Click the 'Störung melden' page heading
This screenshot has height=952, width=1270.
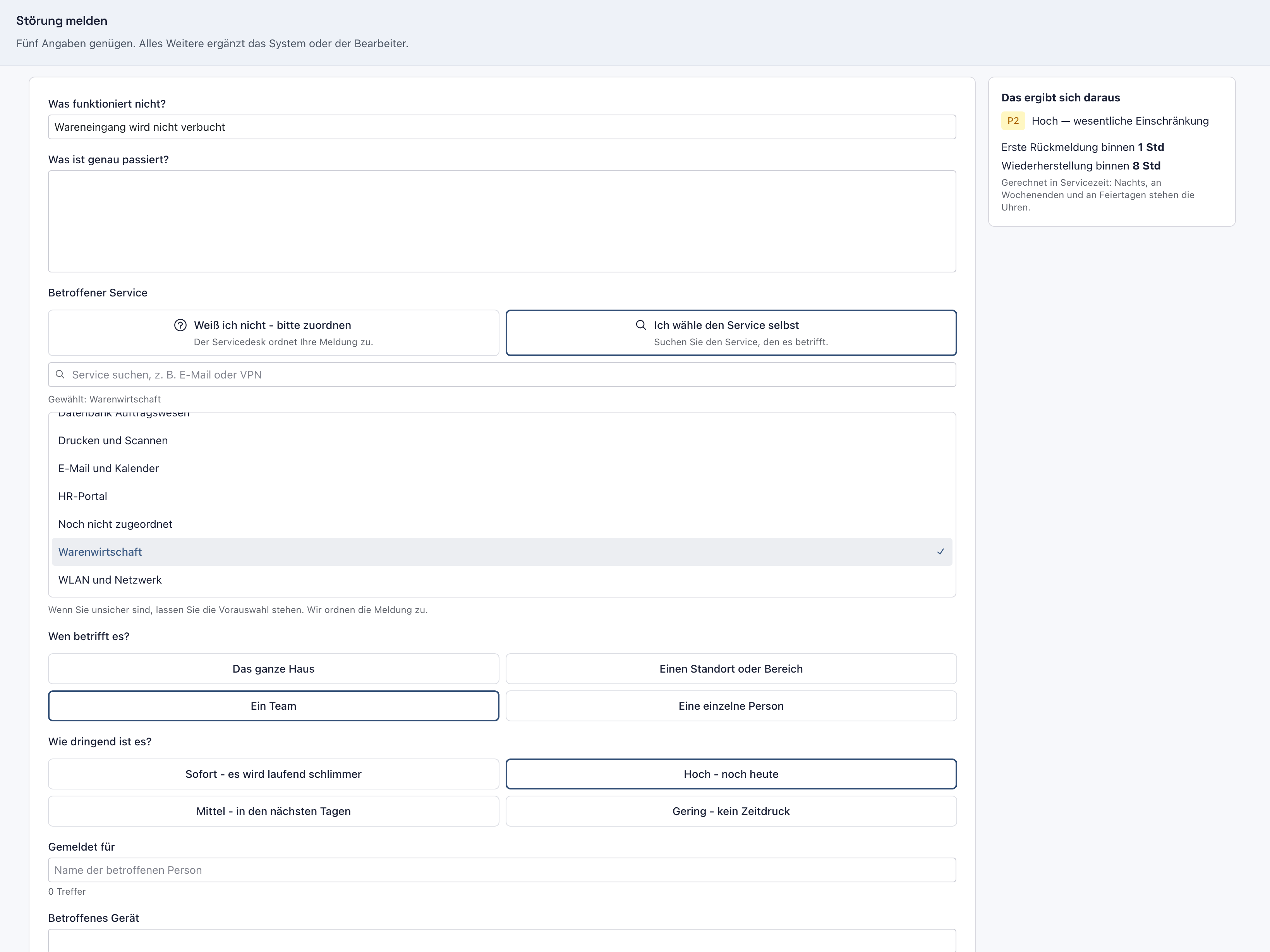(x=62, y=21)
